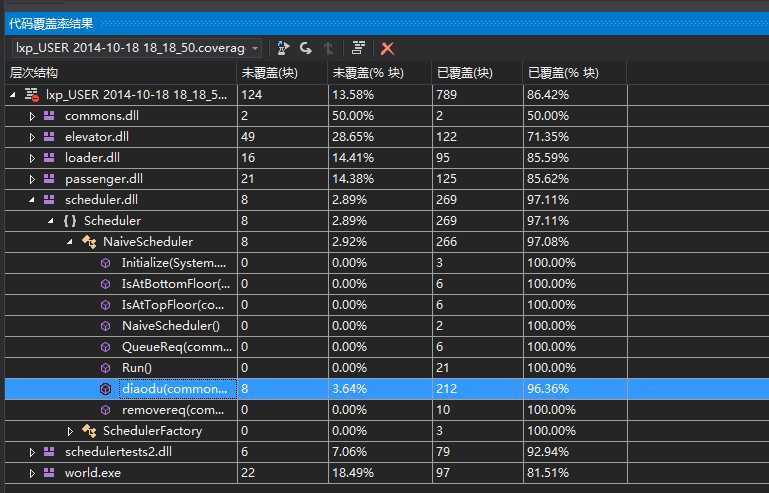This screenshot has width=769, height=493.
Task: Expand the elevator.dll node
Action: click(x=32, y=137)
